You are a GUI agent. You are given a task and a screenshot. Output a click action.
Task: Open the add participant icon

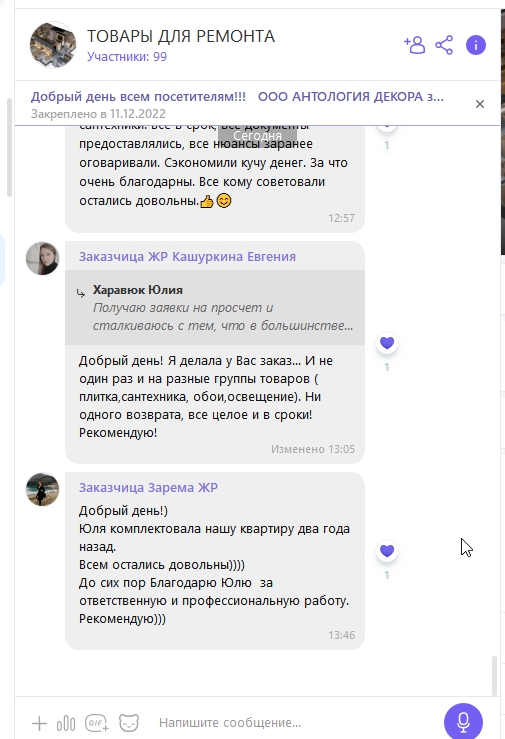coord(415,45)
